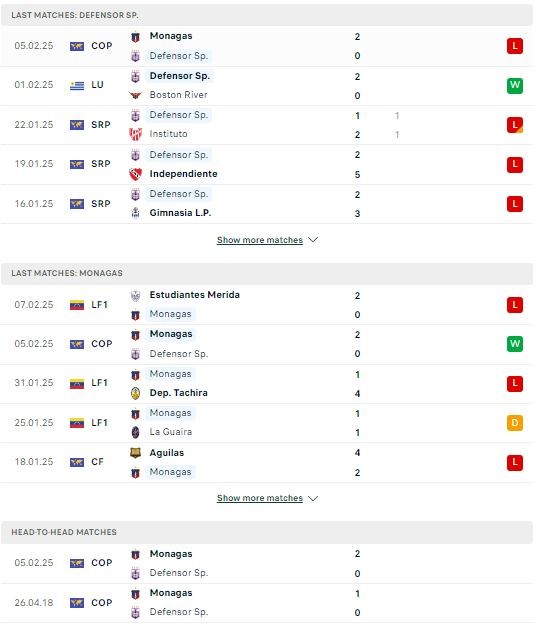Viewport: 541px width, 625px height.
Task: Click the Instituto club logo
Action: pos(136,134)
